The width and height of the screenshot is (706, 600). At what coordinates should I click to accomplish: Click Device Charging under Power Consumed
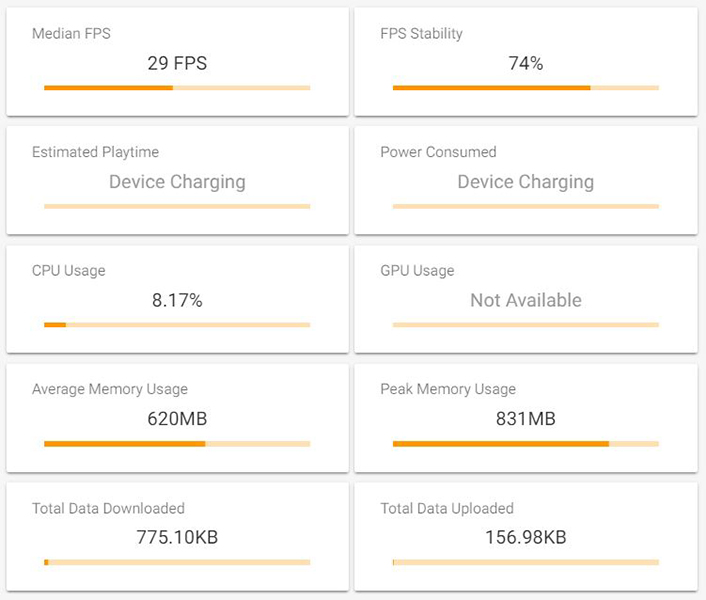tap(526, 182)
